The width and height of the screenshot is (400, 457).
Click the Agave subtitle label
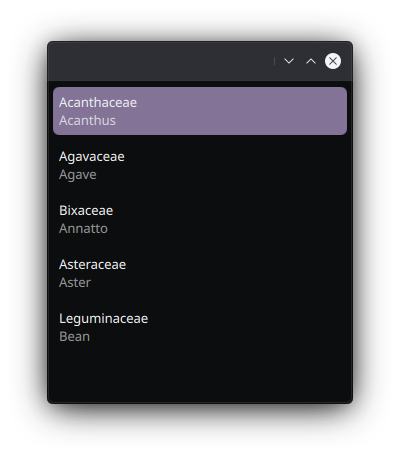coord(78,175)
